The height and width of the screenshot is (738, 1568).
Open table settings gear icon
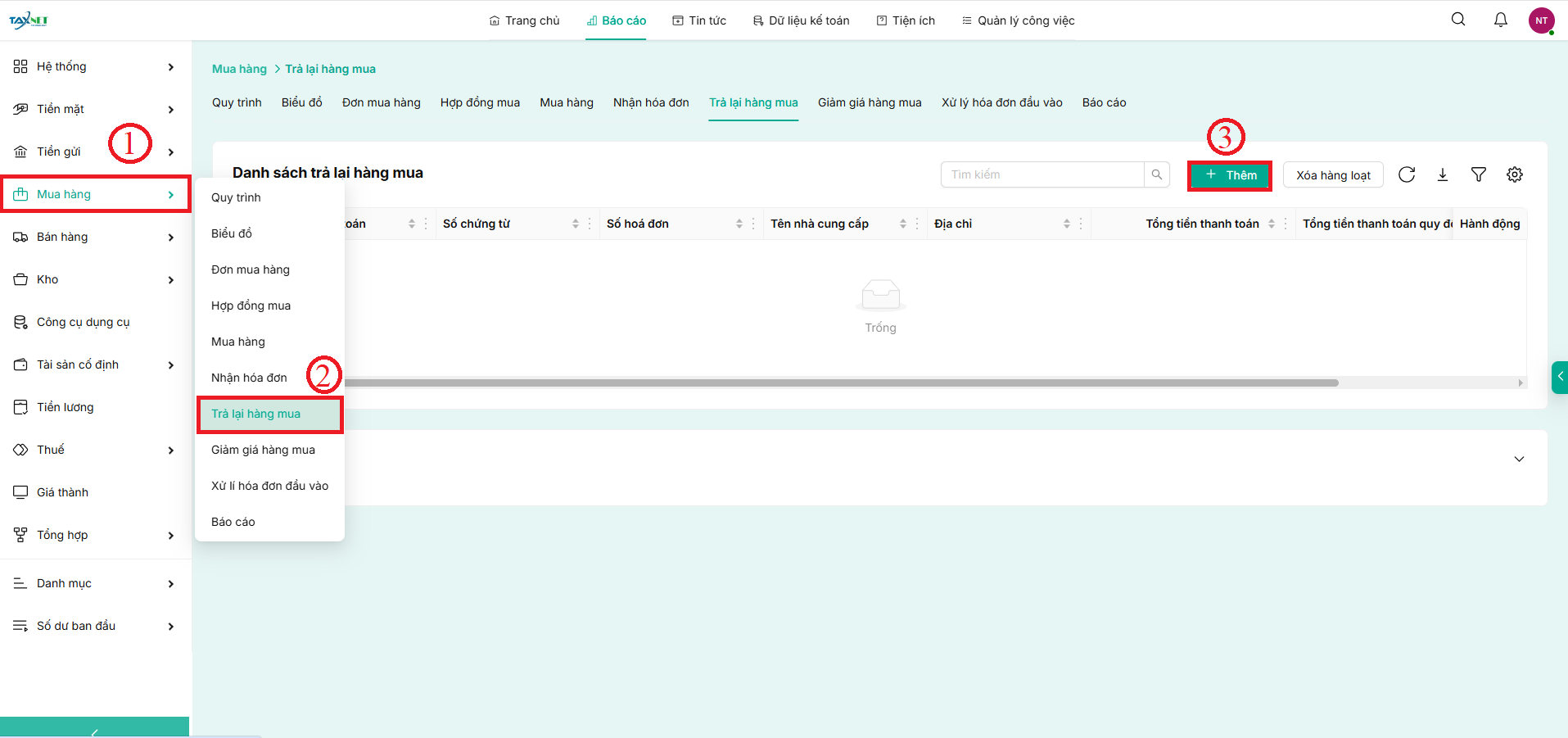click(1515, 174)
